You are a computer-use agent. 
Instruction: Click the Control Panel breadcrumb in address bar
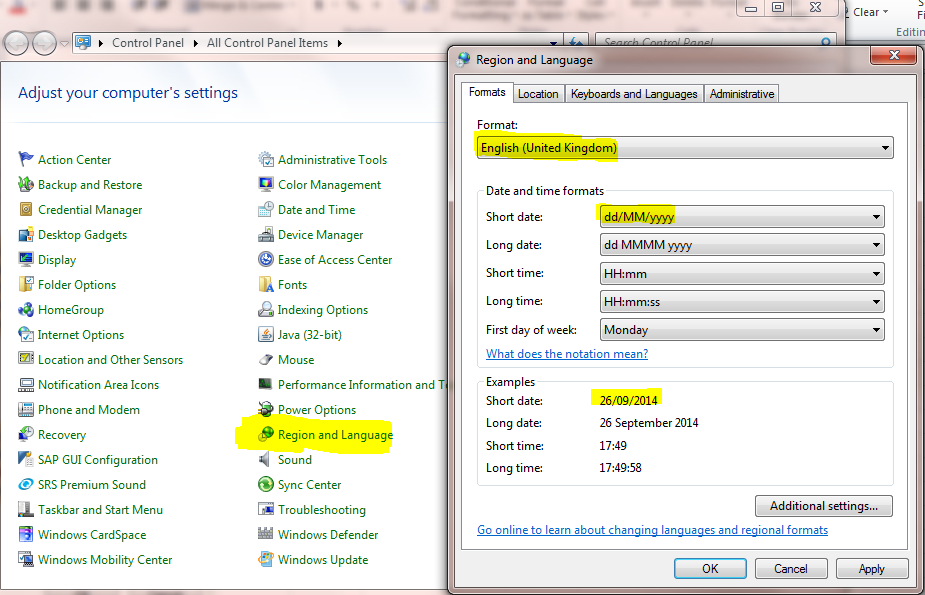click(x=147, y=43)
